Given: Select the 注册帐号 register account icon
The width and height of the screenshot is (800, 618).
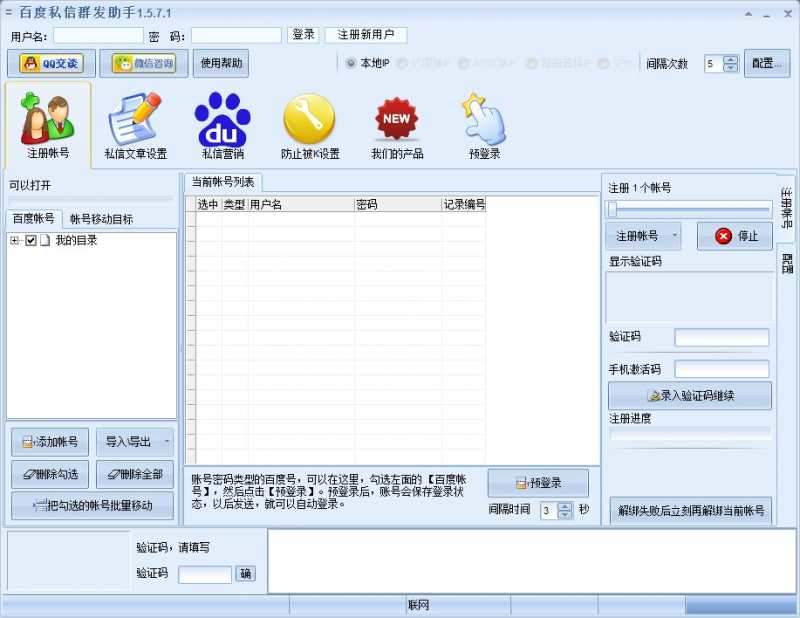Looking at the screenshot, I should (46, 120).
